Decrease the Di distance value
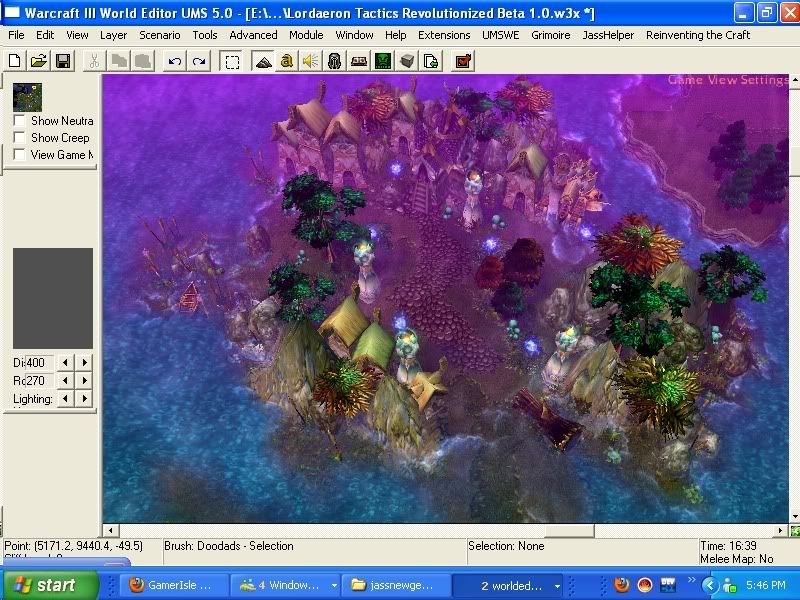800x600 pixels. (65, 362)
